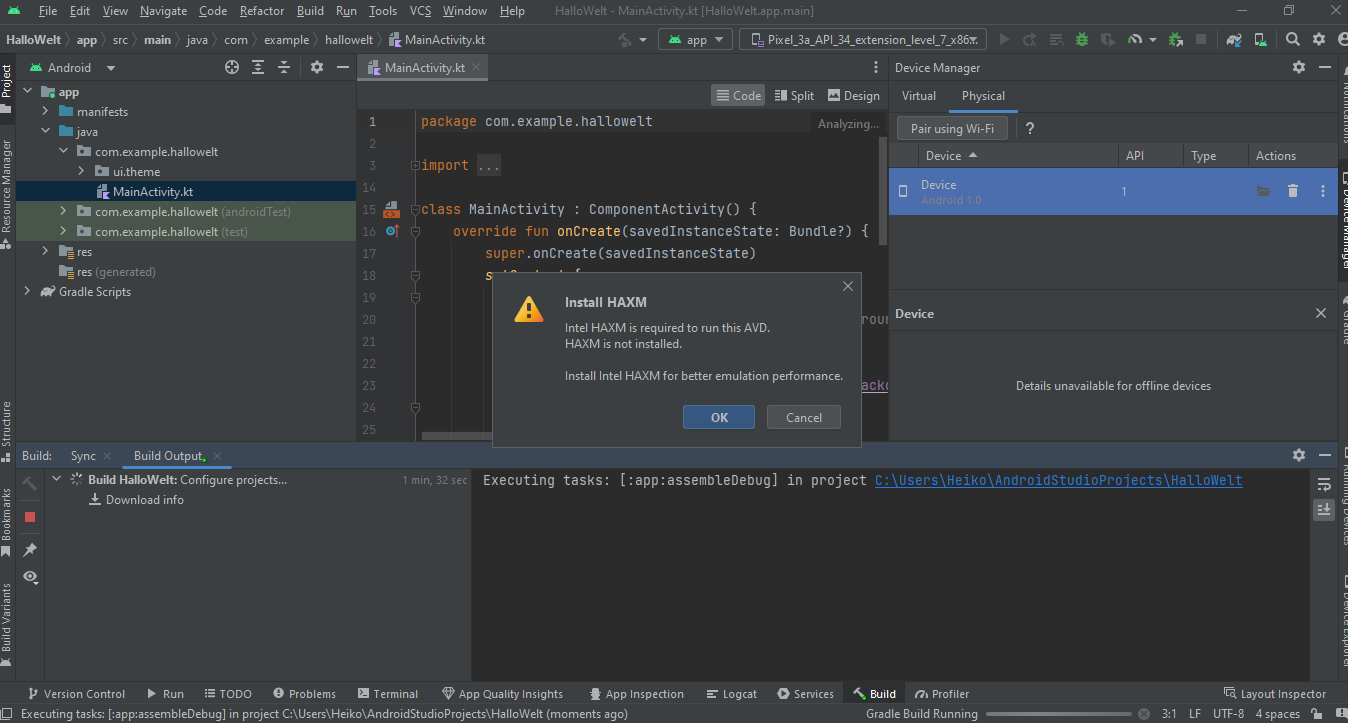Open Build panel settings gear icon

click(x=1299, y=455)
